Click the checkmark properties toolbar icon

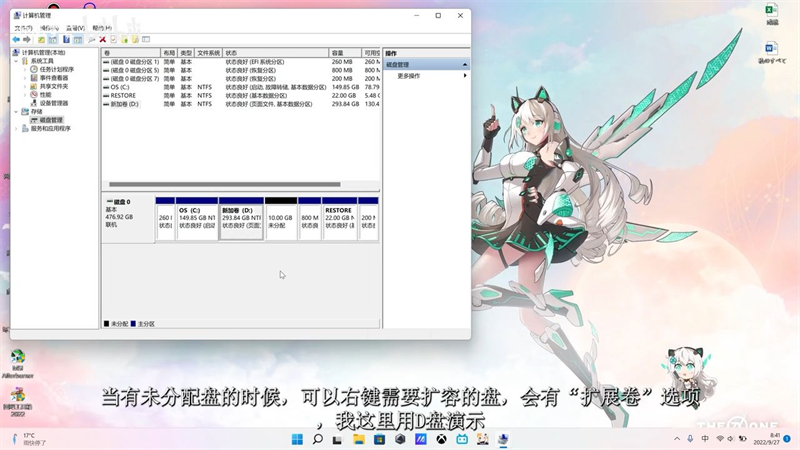(x=113, y=39)
